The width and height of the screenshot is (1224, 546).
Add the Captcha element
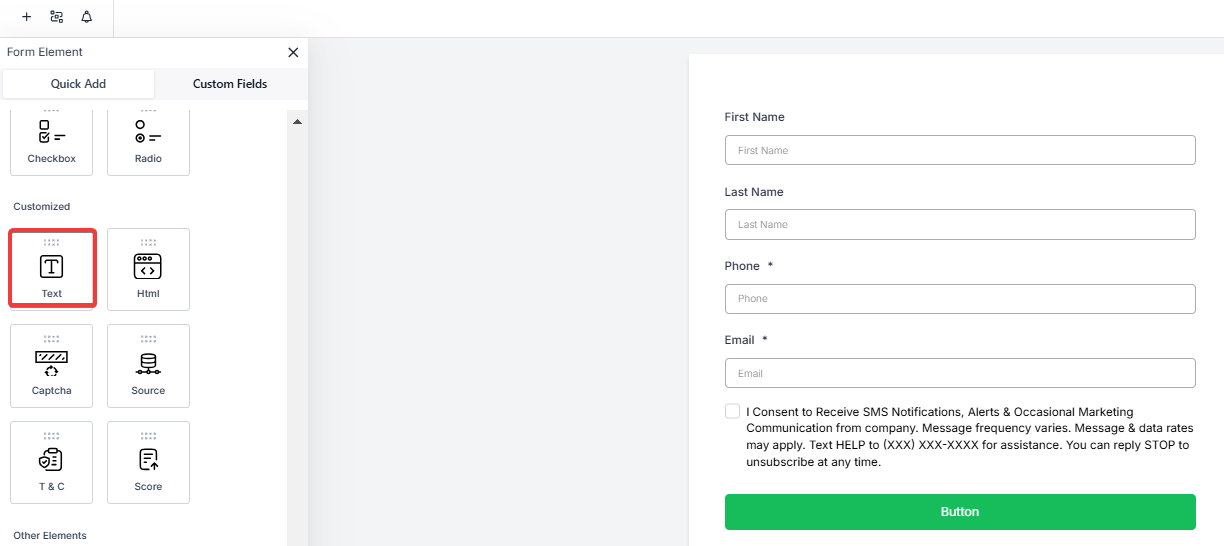point(51,366)
